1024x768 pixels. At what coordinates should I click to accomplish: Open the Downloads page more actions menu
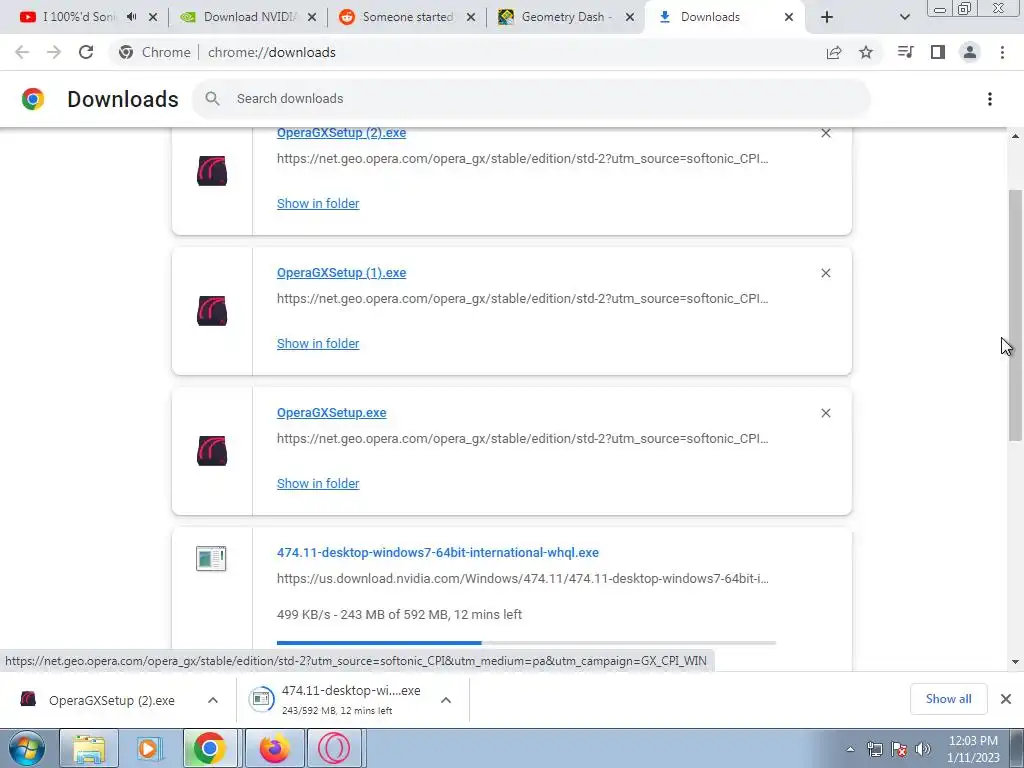click(990, 99)
